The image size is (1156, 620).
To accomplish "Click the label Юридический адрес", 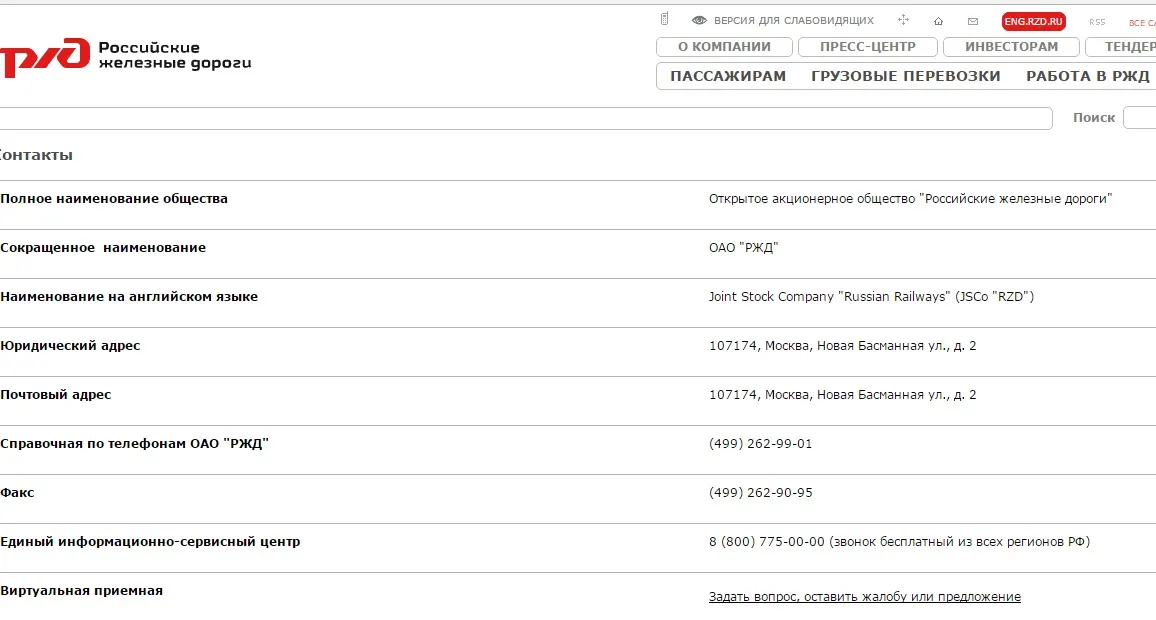I will point(70,345).
